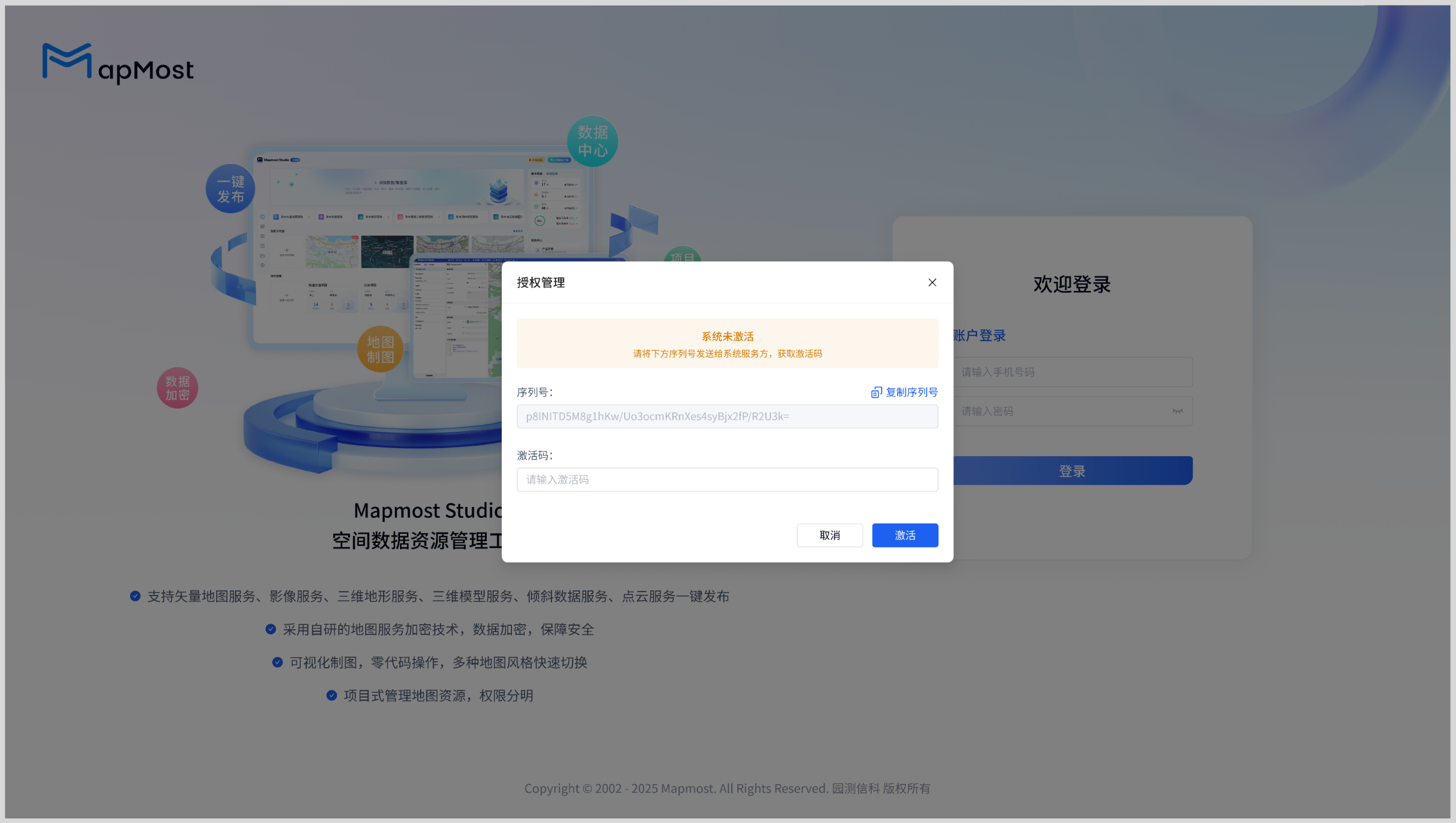Click the 数据中心 bubble icon
This screenshot has width=1456, height=823.
pyautogui.click(x=592, y=141)
